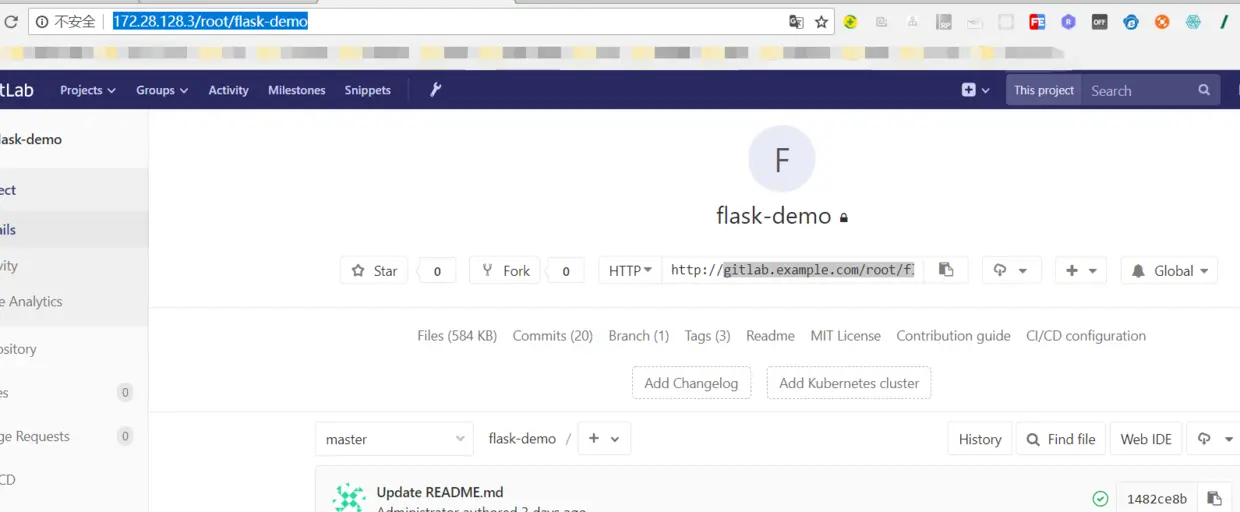
Task: Open the Projects dropdown menu
Action: tap(88, 90)
